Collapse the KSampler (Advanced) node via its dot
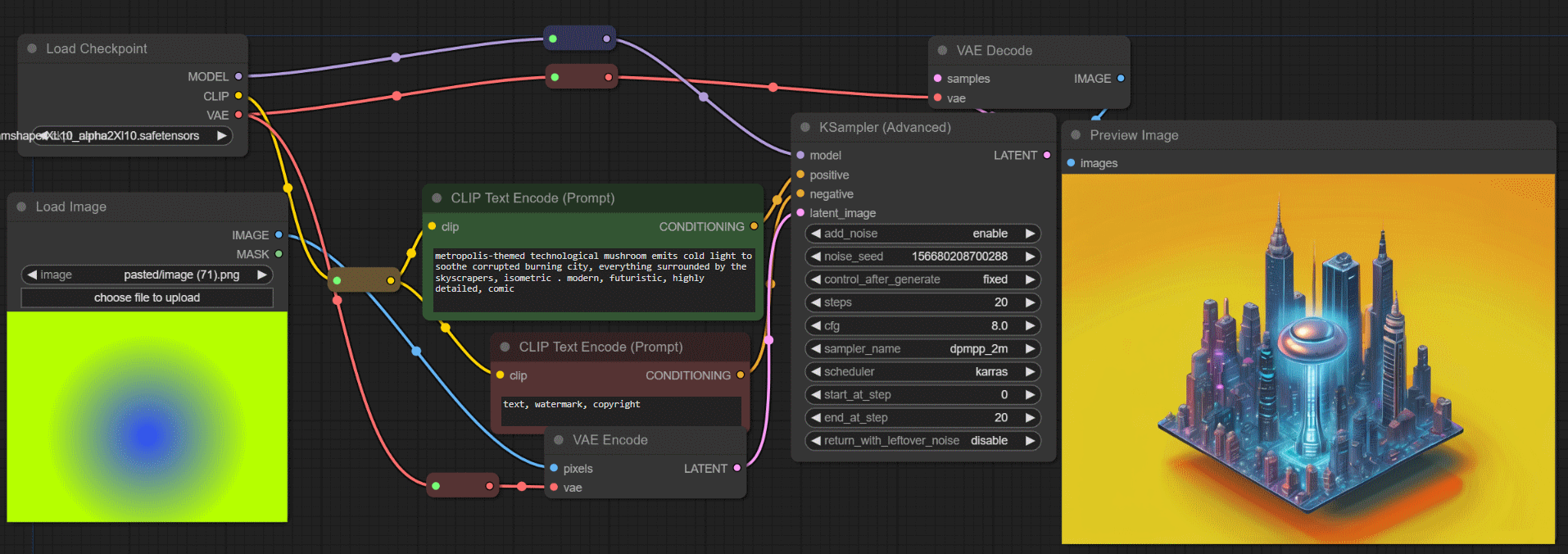The height and width of the screenshot is (554, 1568). coord(805,128)
